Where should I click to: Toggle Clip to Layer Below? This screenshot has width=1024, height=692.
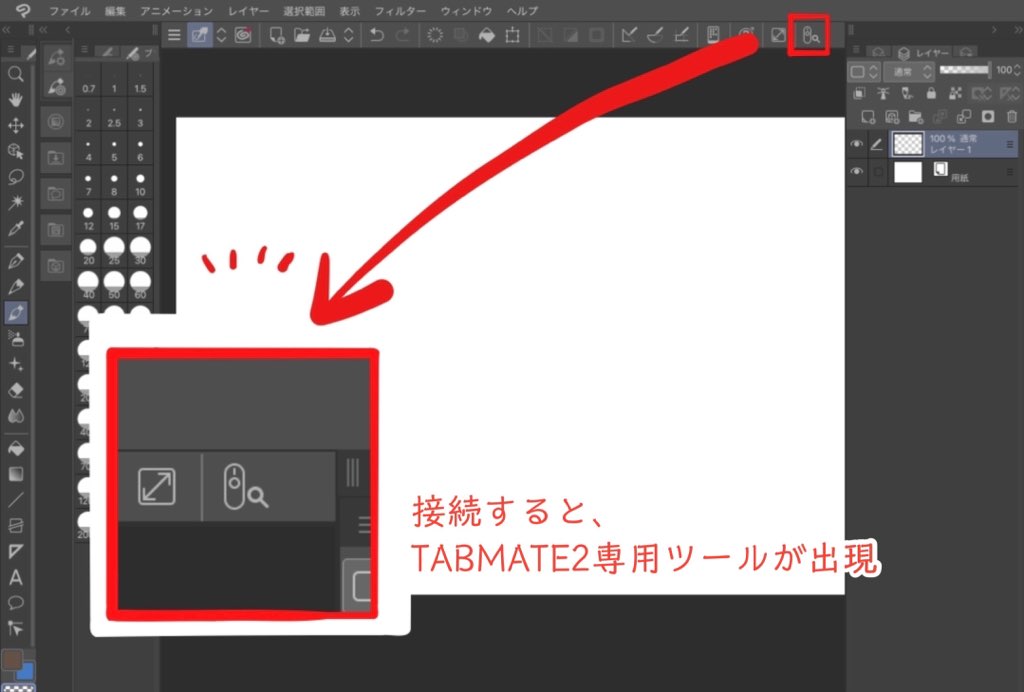pos(859,93)
